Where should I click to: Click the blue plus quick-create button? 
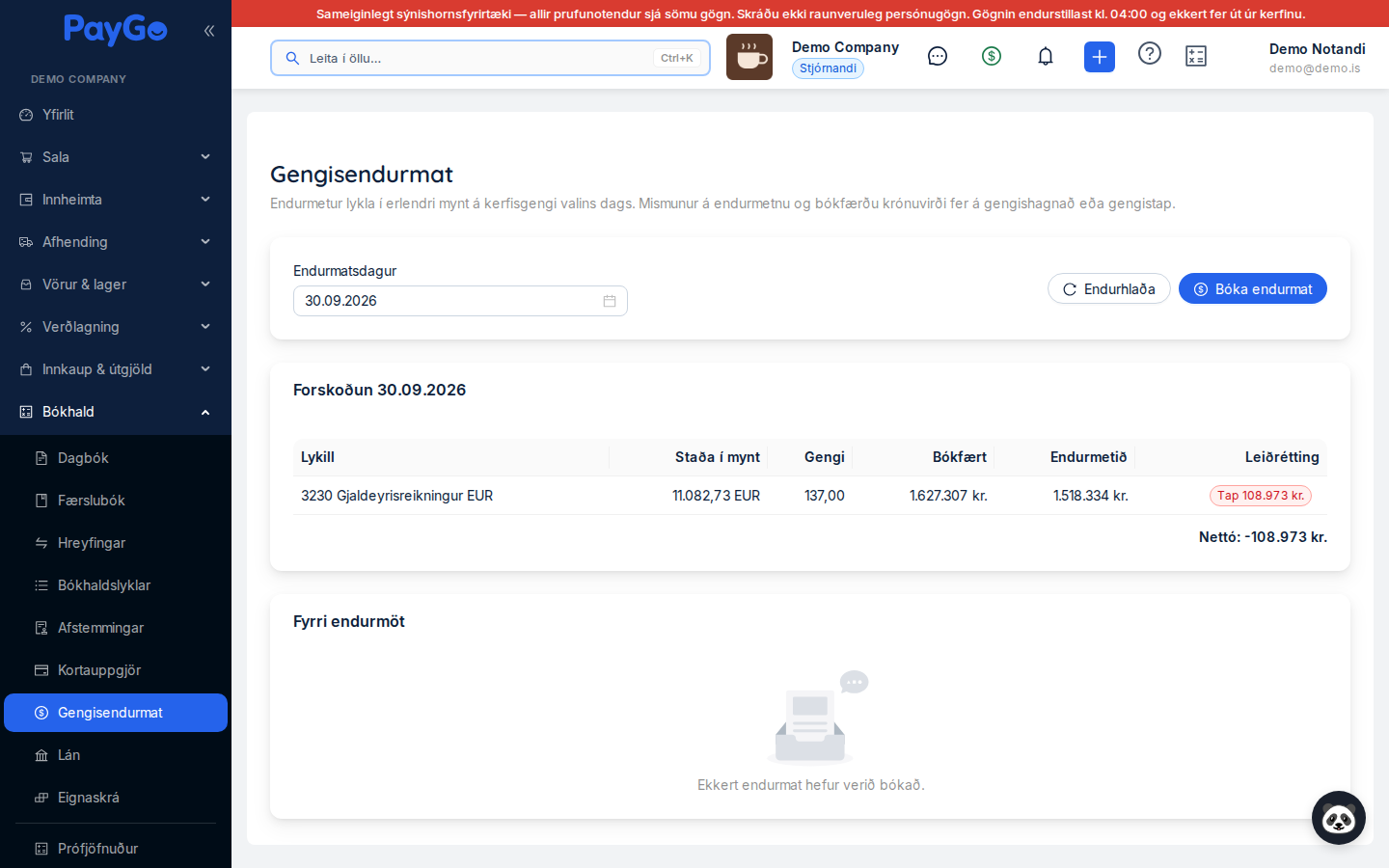click(1100, 57)
